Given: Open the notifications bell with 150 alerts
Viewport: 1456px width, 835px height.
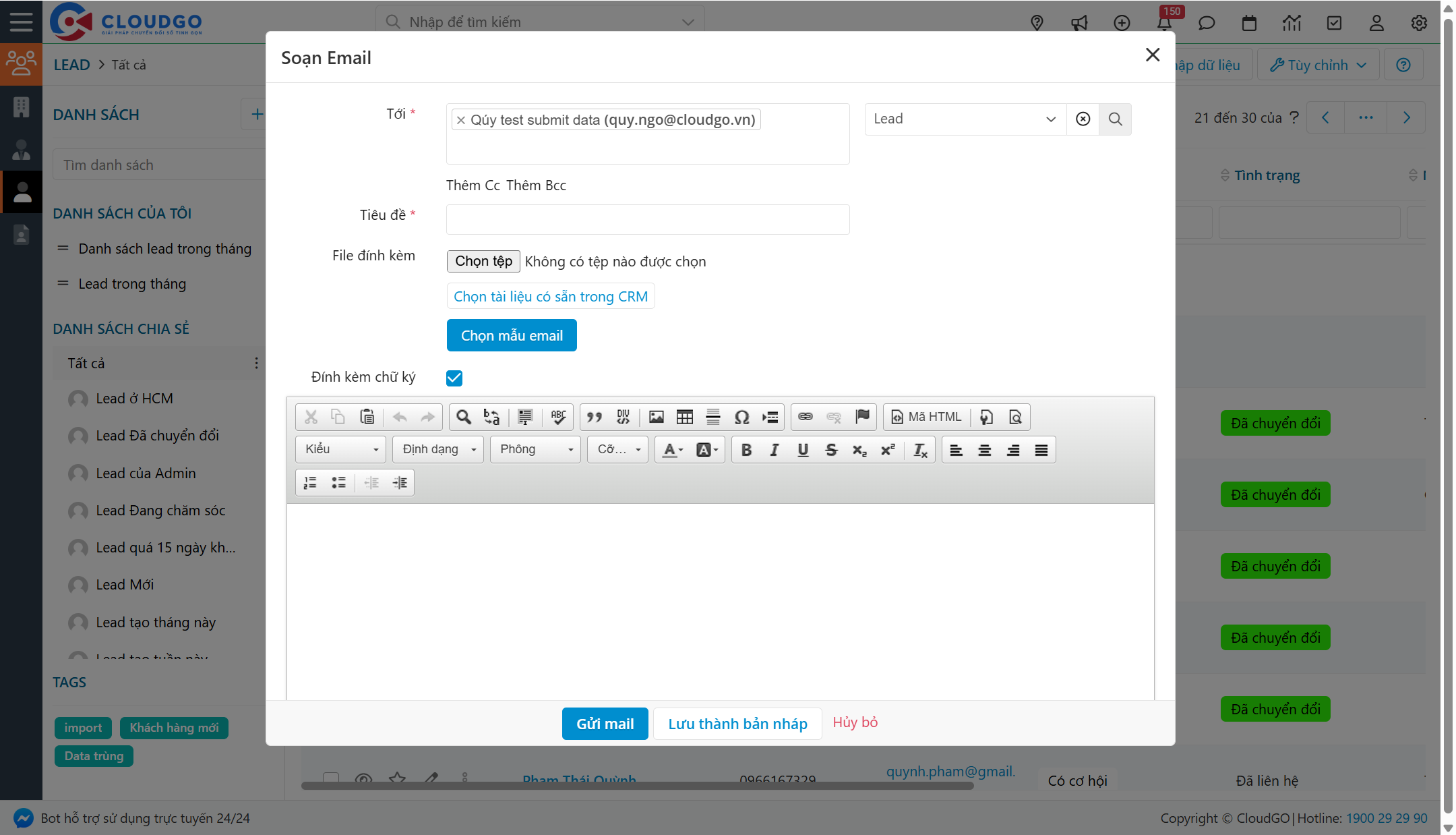Looking at the screenshot, I should coord(1164,22).
